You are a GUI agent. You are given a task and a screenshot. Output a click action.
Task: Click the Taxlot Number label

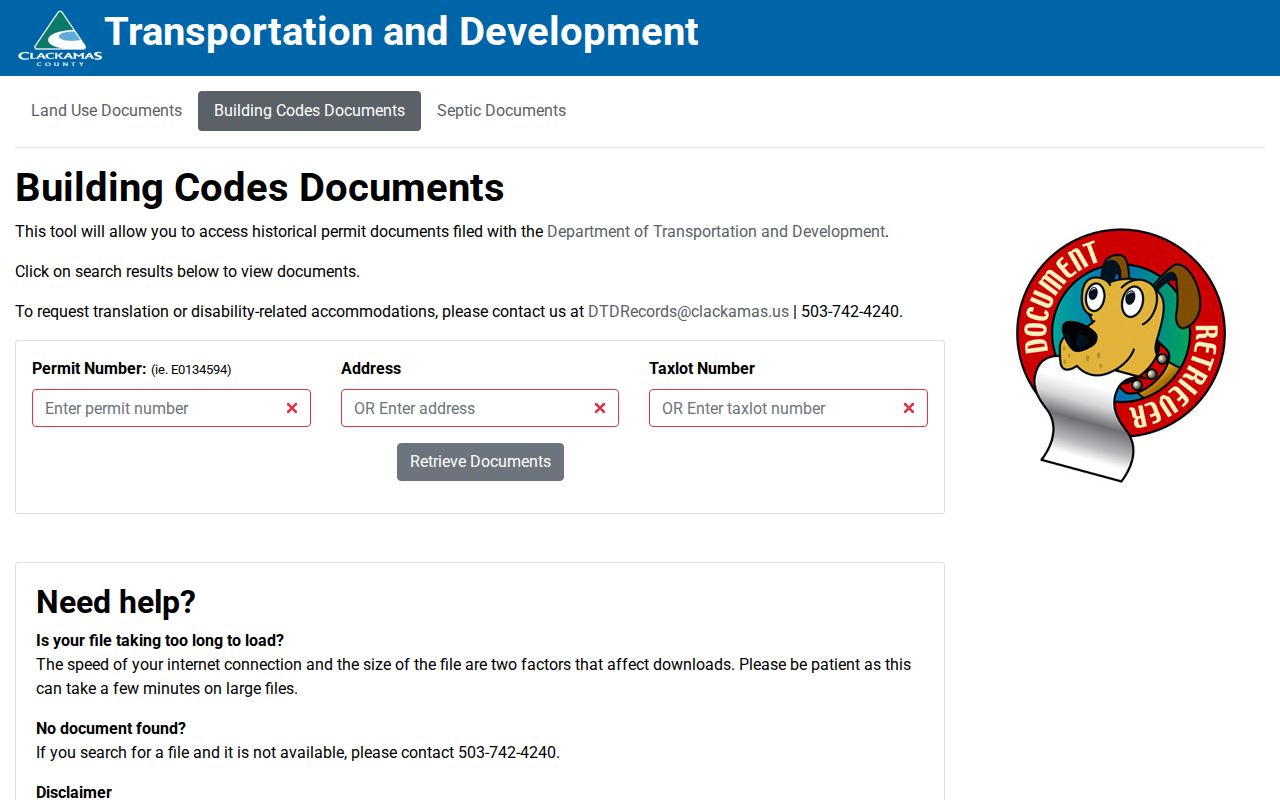pyautogui.click(x=702, y=368)
